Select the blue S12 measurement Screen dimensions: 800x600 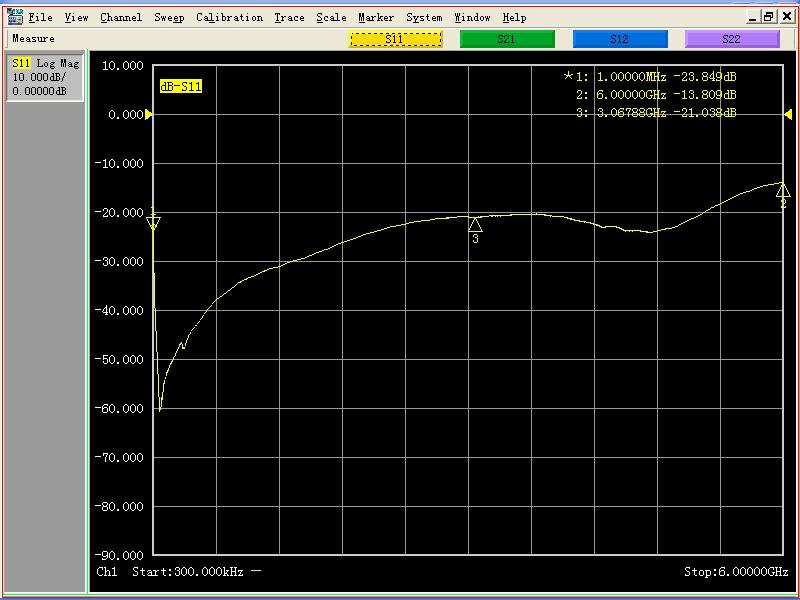(620, 39)
